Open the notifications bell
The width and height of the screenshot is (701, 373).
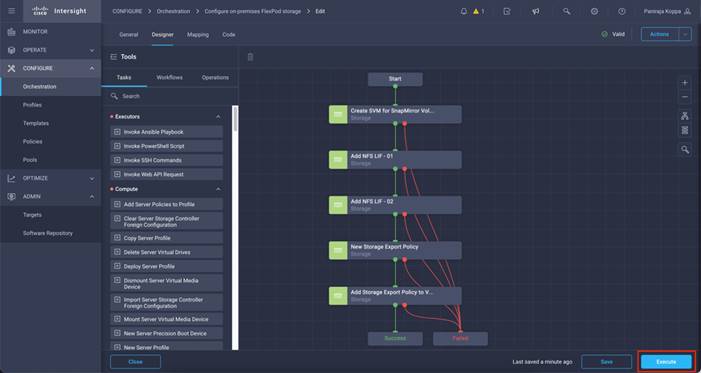[x=464, y=11]
